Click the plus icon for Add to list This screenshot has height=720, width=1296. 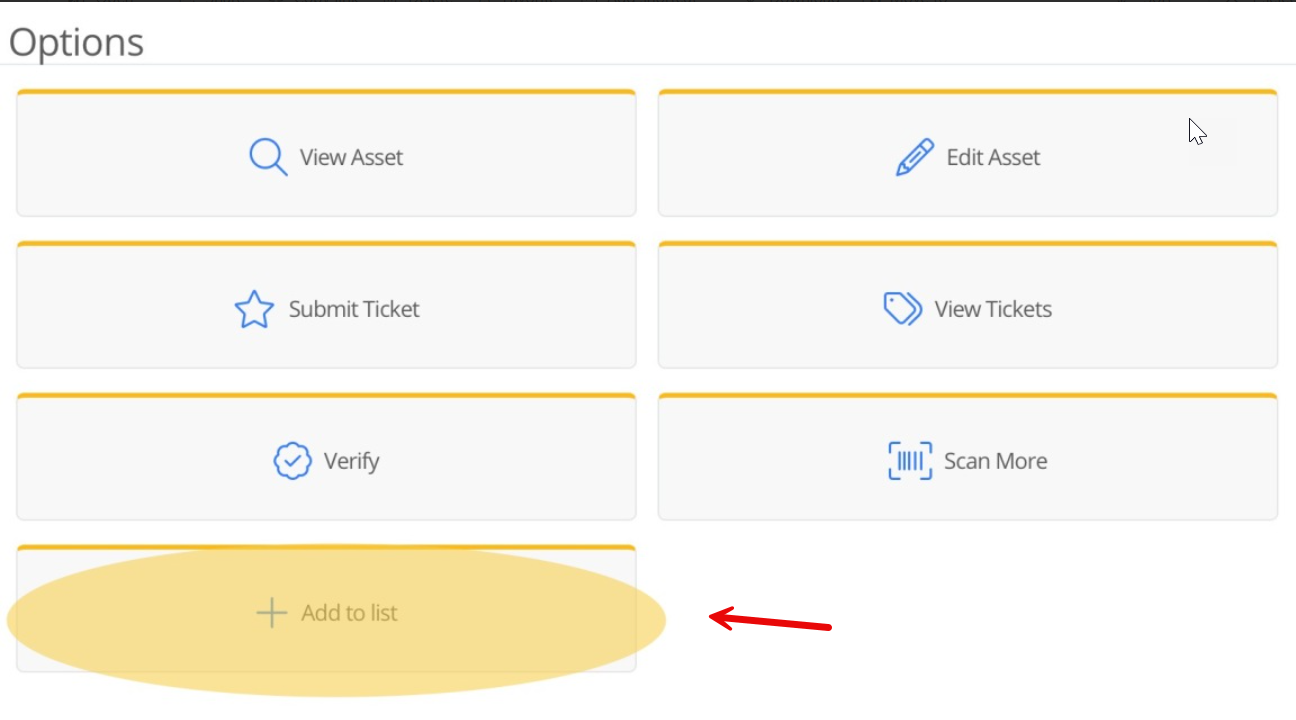(x=272, y=613)
